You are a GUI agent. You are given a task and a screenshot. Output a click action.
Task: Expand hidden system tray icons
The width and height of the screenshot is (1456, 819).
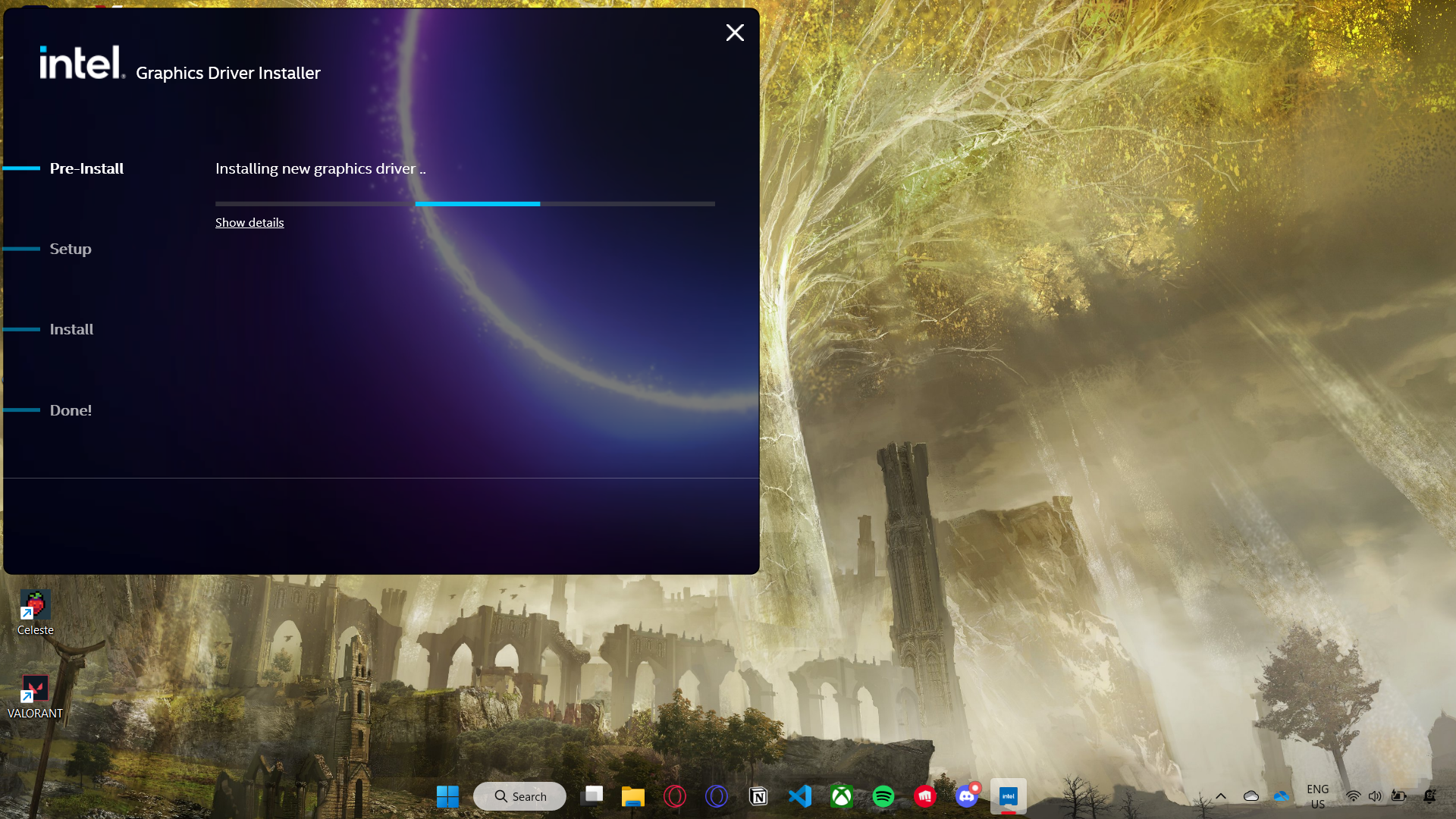pyautogui.click(x=1221, y=796)
